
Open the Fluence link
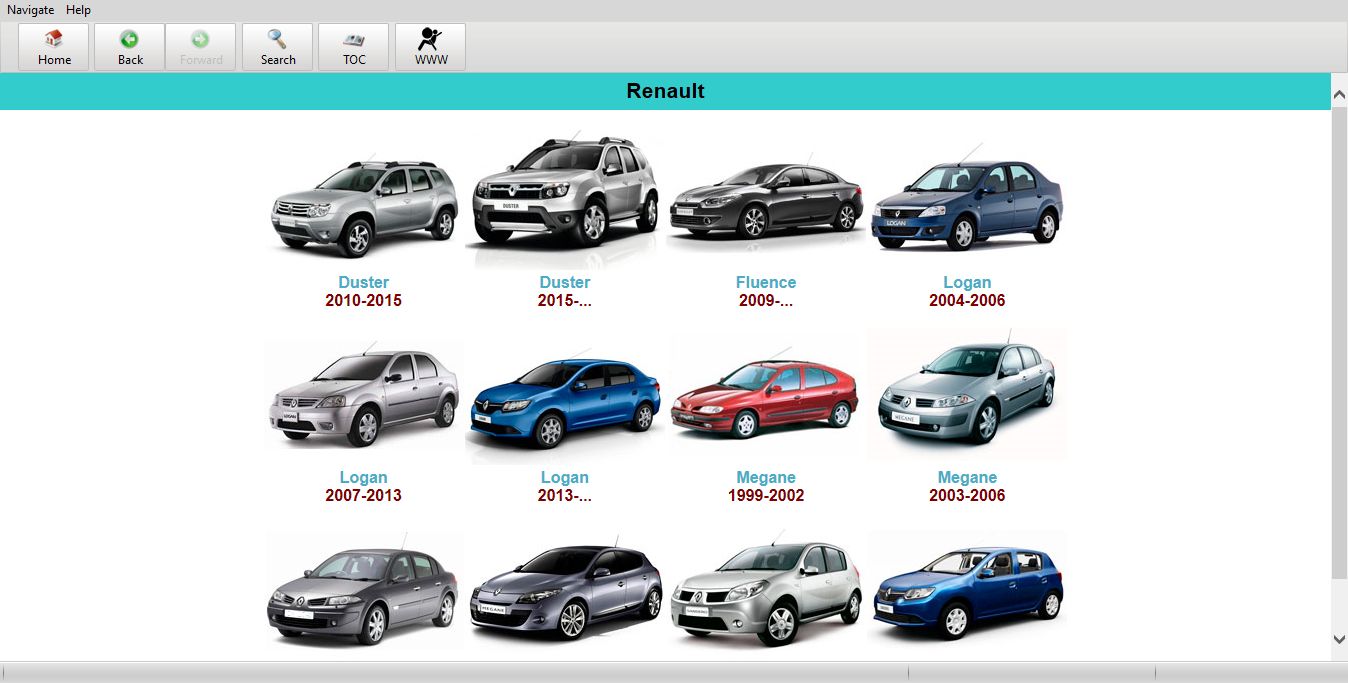click(766, 282)
